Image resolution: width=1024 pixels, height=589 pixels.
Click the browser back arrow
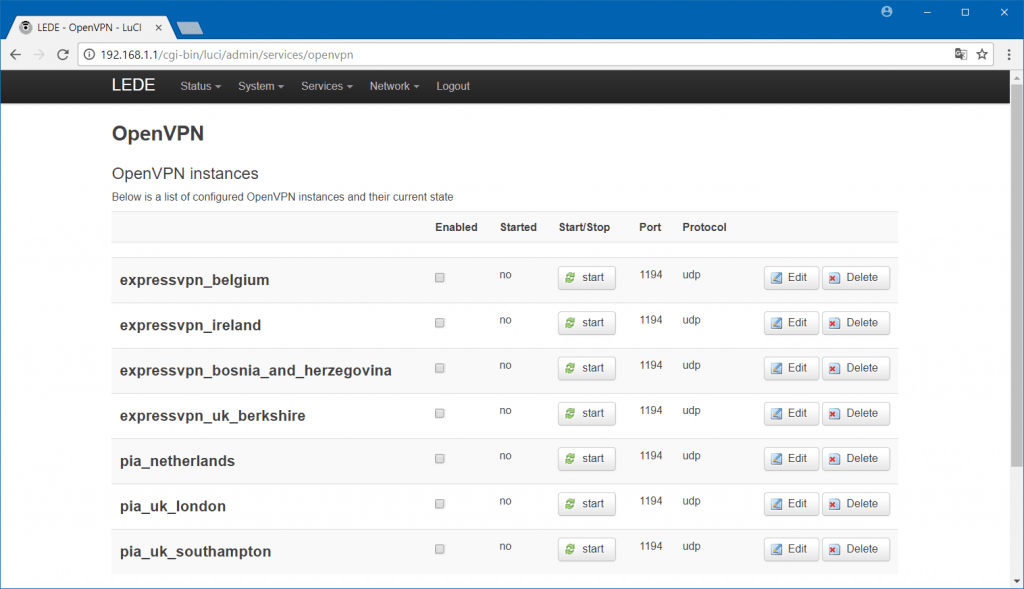[x=14, y=55]
